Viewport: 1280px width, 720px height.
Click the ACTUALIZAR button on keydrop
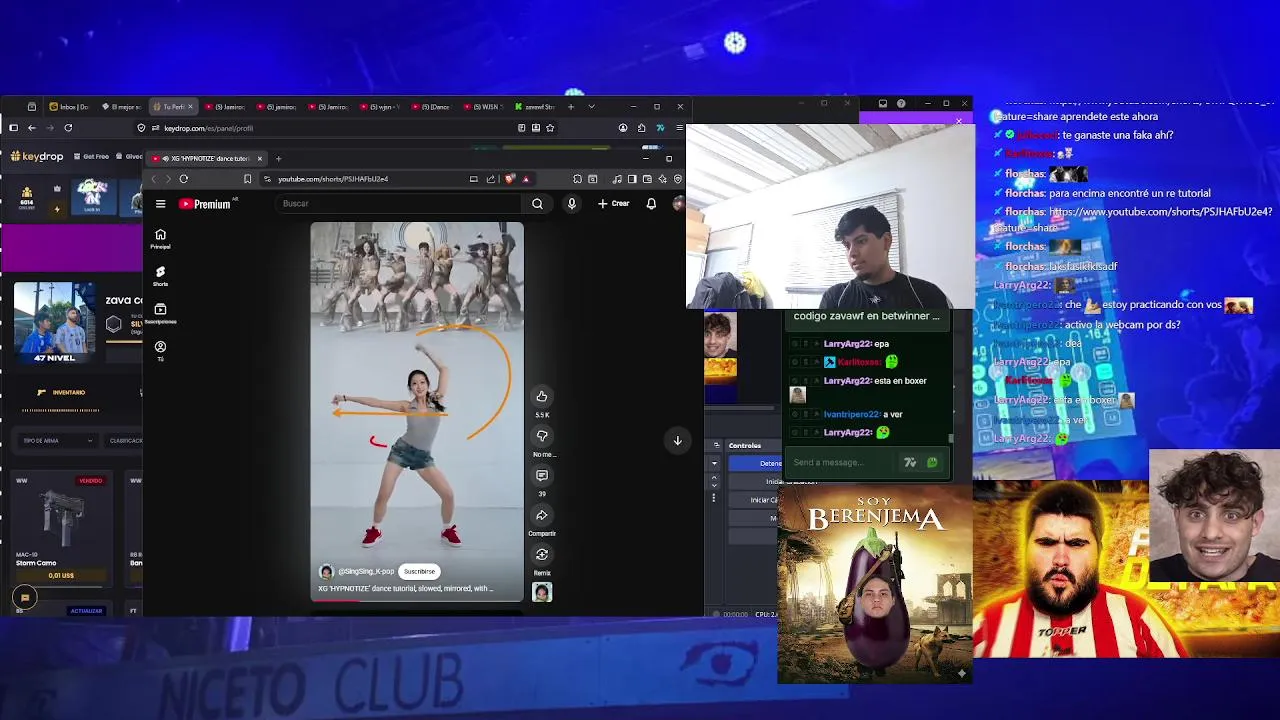(x=86, y=610)
